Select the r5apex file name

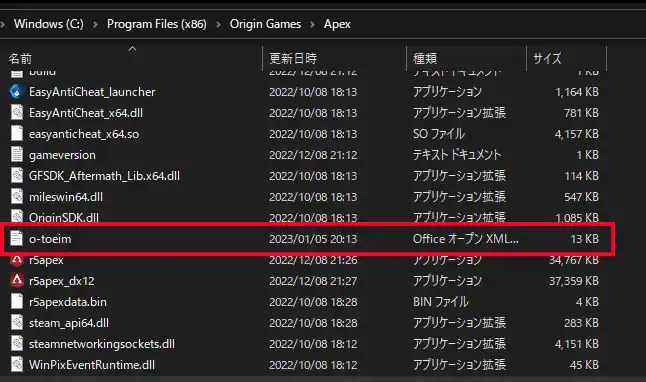coord(47,260)
